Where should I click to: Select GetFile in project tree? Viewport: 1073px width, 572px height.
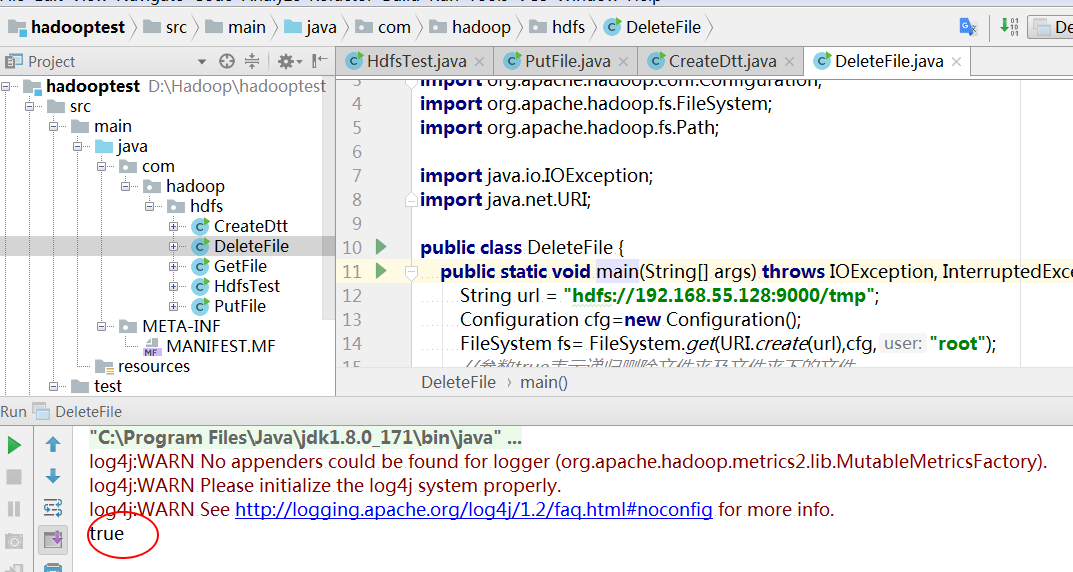coord(240,266)
